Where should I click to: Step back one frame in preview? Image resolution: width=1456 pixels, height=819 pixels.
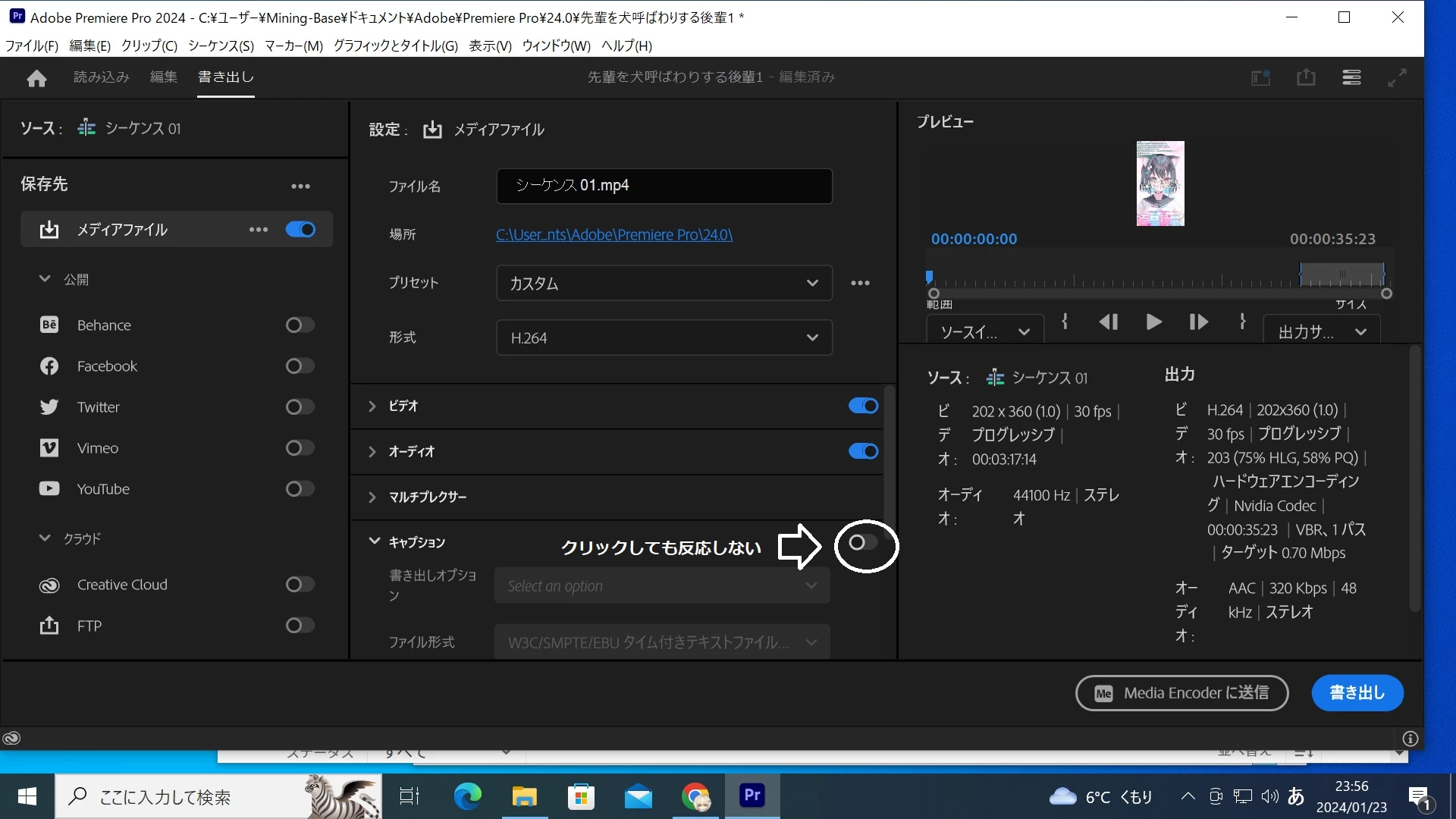pos(1109,322)
